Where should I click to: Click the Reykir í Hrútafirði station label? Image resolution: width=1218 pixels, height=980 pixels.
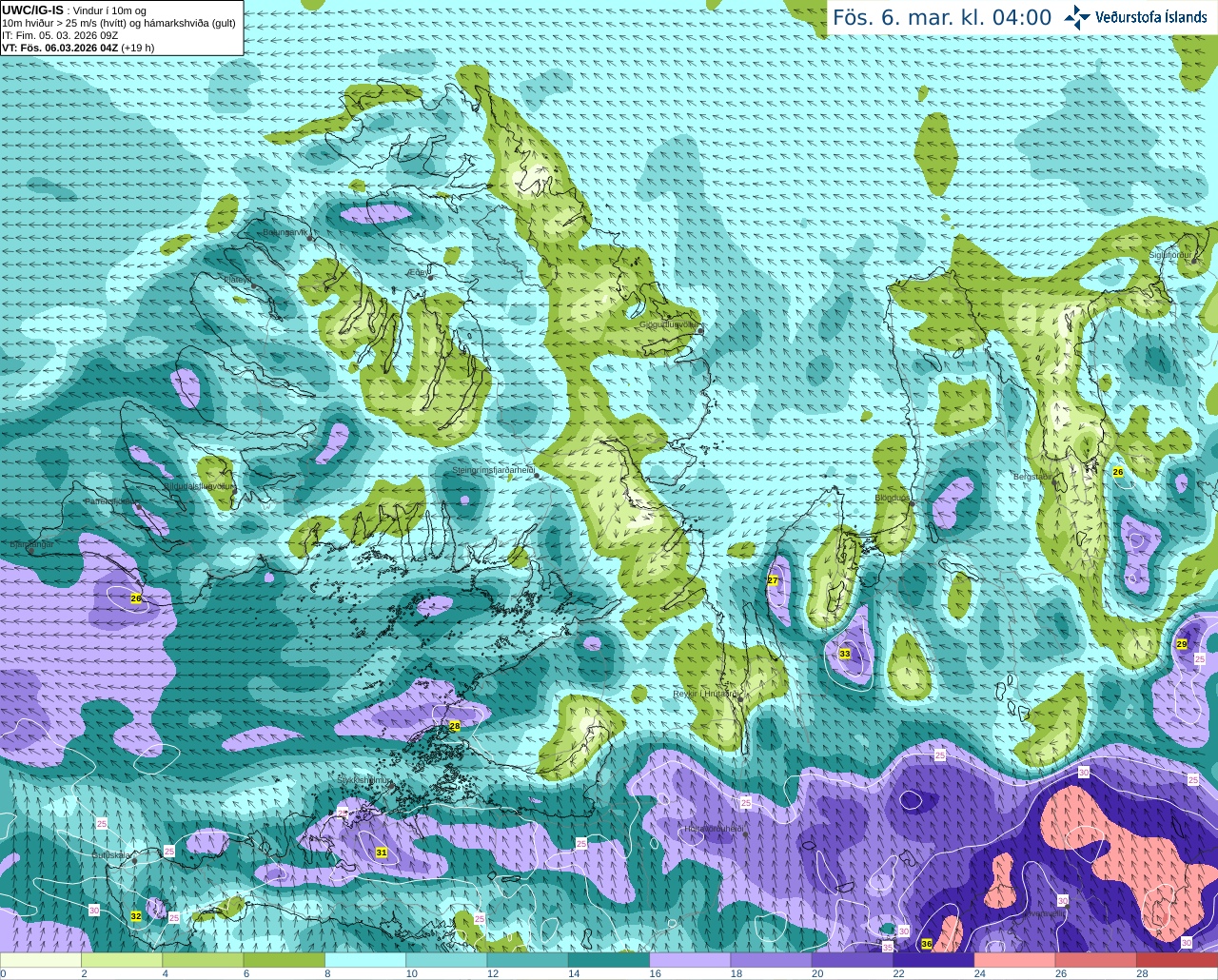(x=706, y=694)
